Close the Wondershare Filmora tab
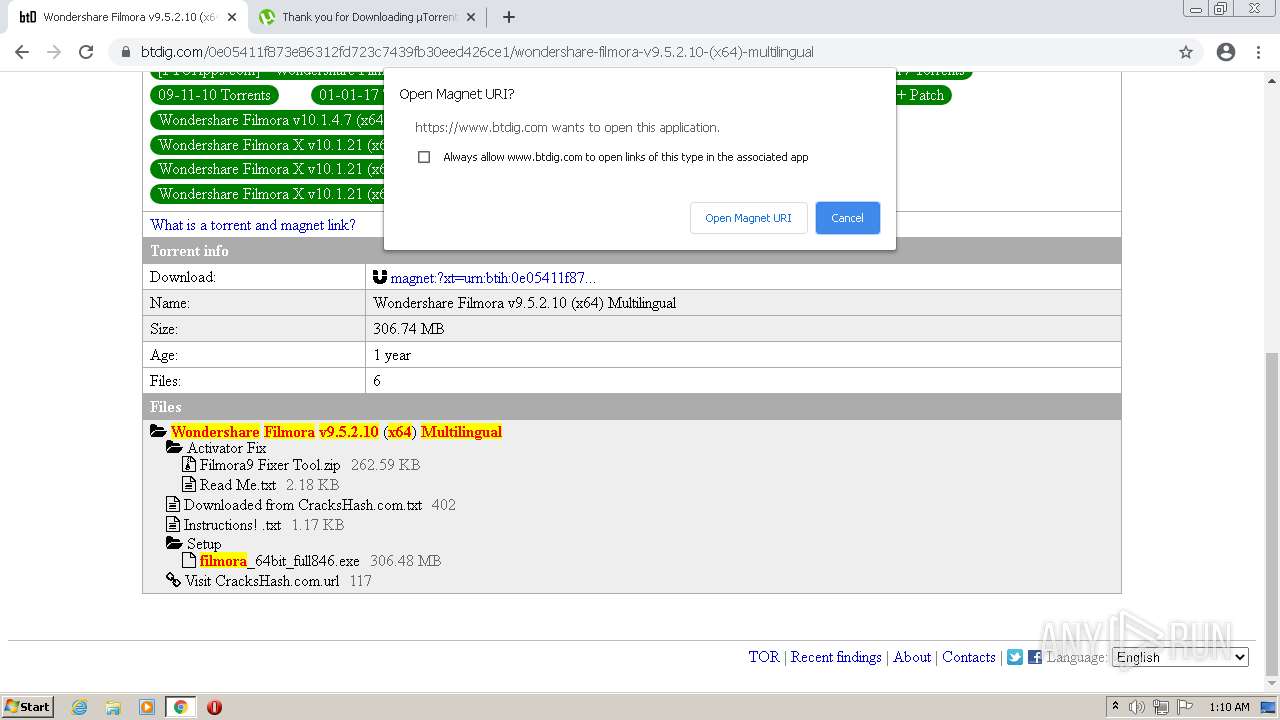The height and width of the screenshot is (720, 1280). tap(231, 17)
